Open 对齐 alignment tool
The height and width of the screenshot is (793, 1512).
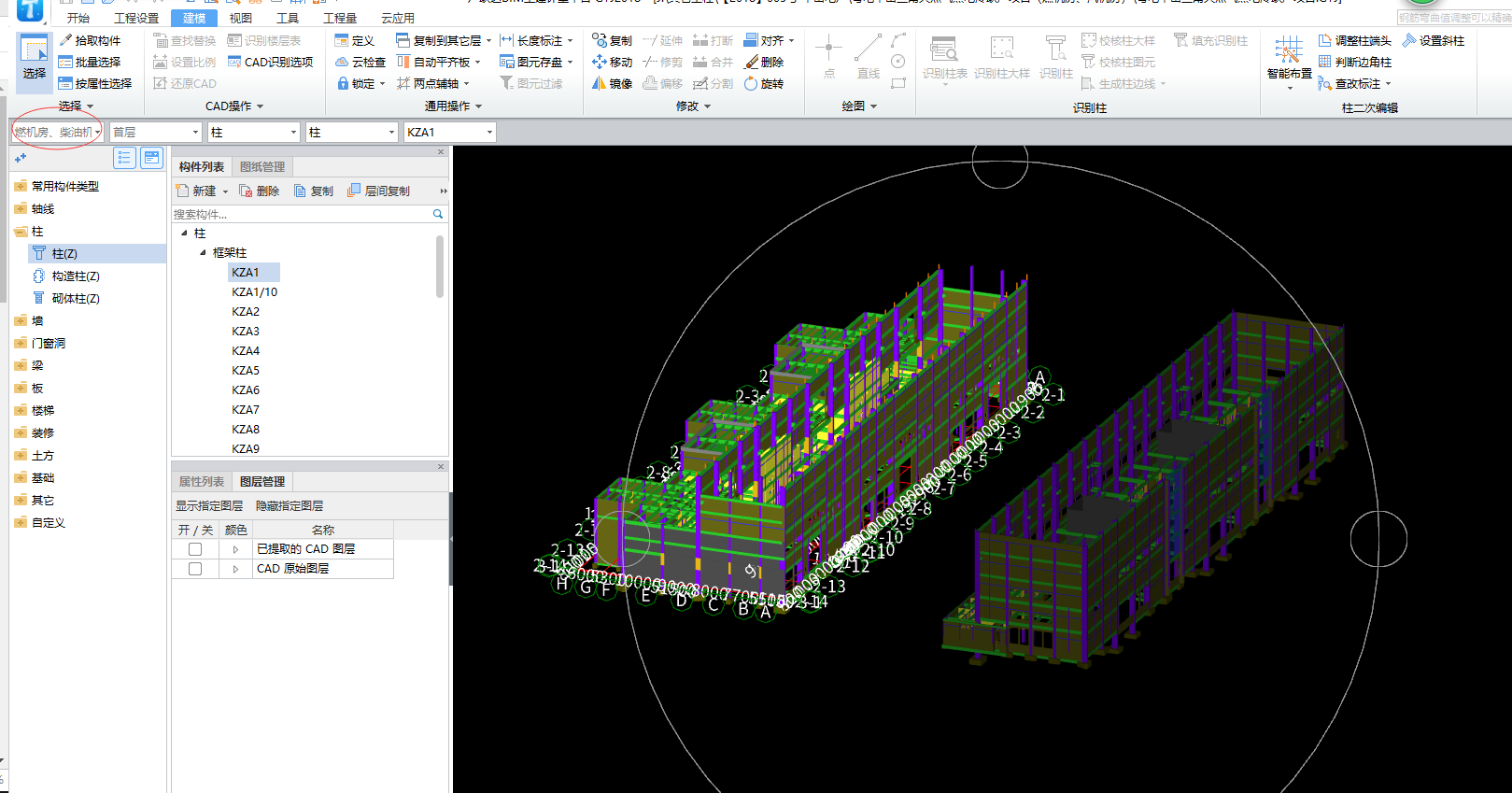769,40
